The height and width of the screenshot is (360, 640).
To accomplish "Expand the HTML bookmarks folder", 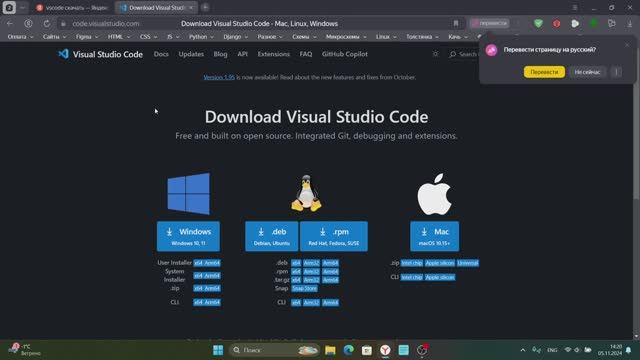I will [118, 37].
